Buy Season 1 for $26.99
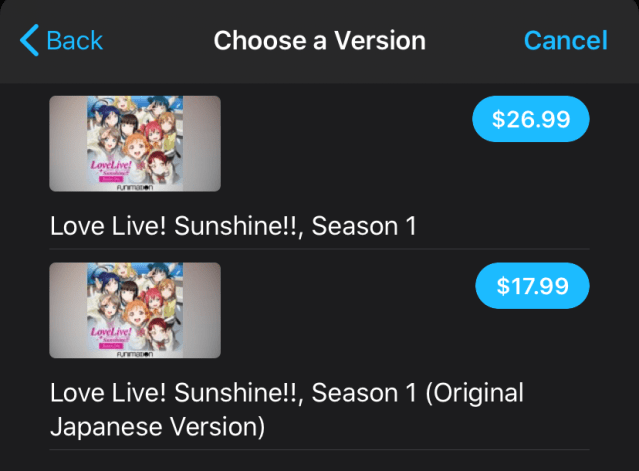This screenshot has height=471, width=639. (531, 120)
